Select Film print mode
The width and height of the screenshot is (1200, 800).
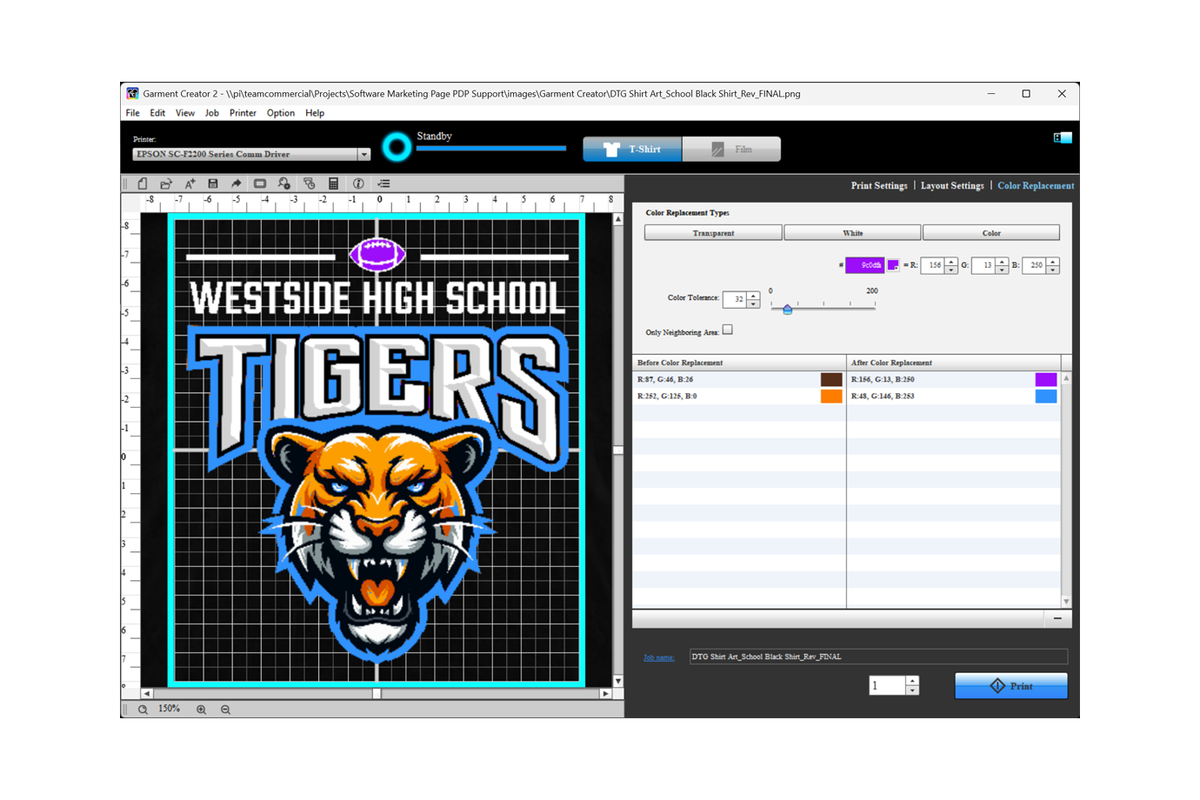click(732, 149)
